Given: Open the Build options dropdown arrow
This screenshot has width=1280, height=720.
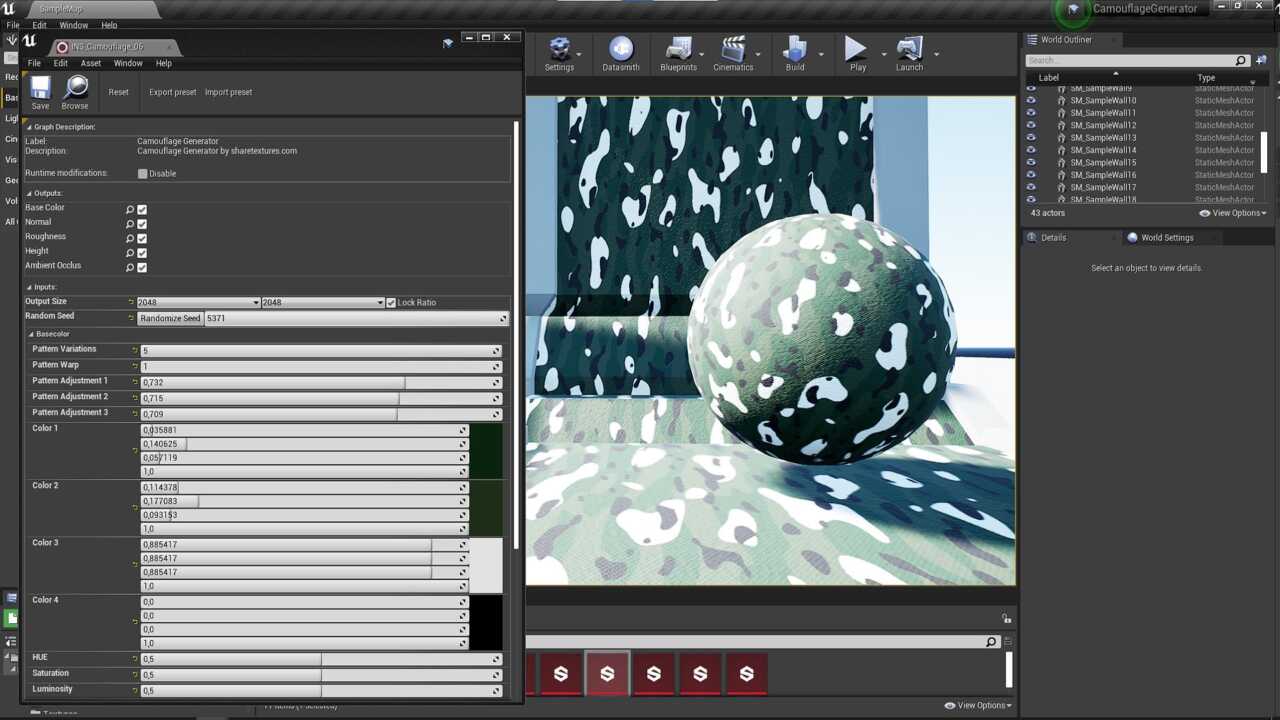Looking at the screenshot, I should (821, 54).
